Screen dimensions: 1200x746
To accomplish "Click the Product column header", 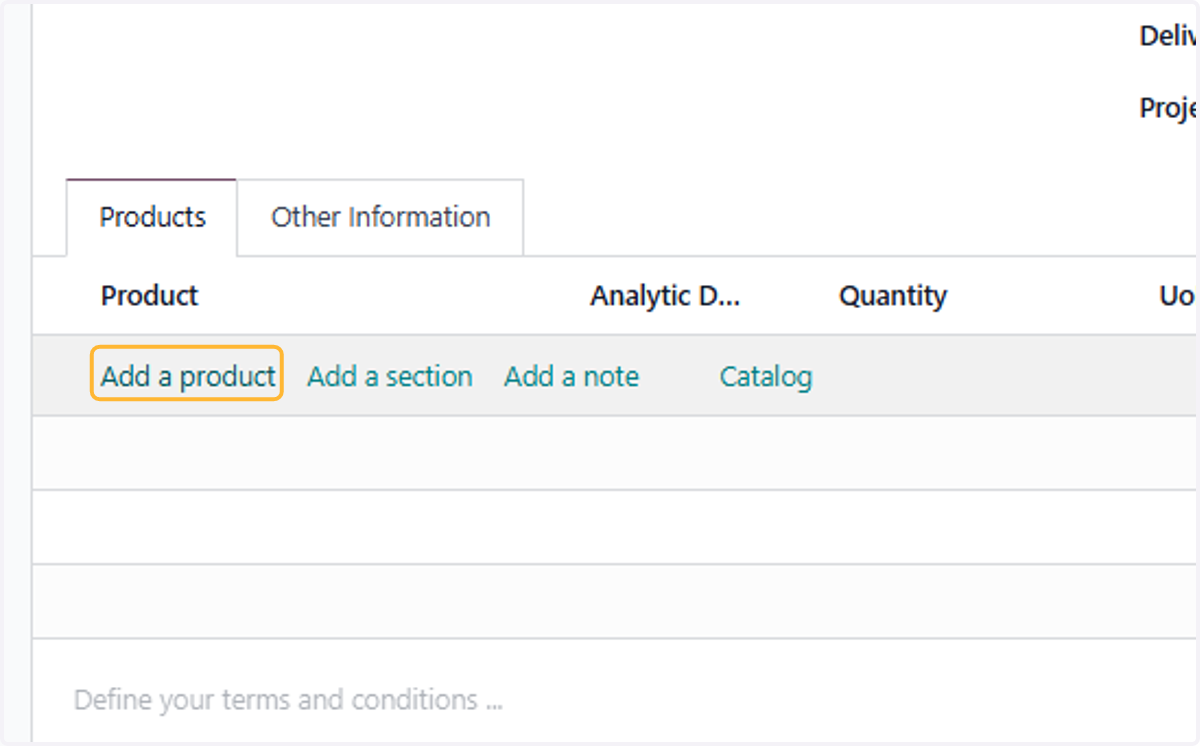I will pyautogui.click(x=150, y=296).
